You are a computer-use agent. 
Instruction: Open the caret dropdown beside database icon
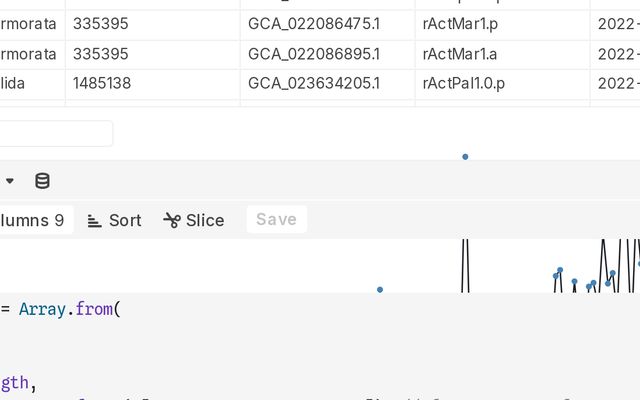tap(10, 180)
